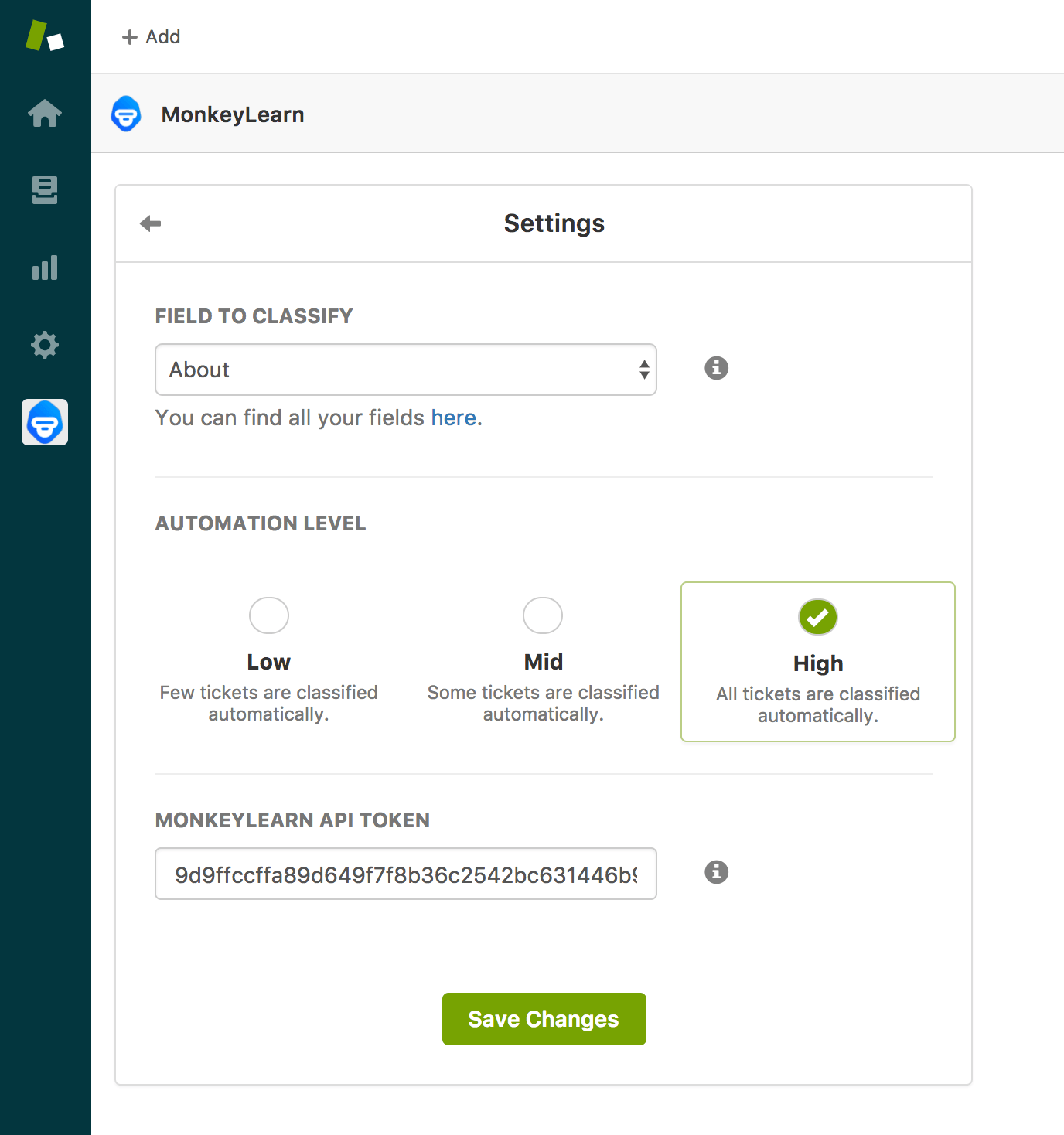Click the back arrow in Settings
1064x1135 pixels.
coord(150,223)
